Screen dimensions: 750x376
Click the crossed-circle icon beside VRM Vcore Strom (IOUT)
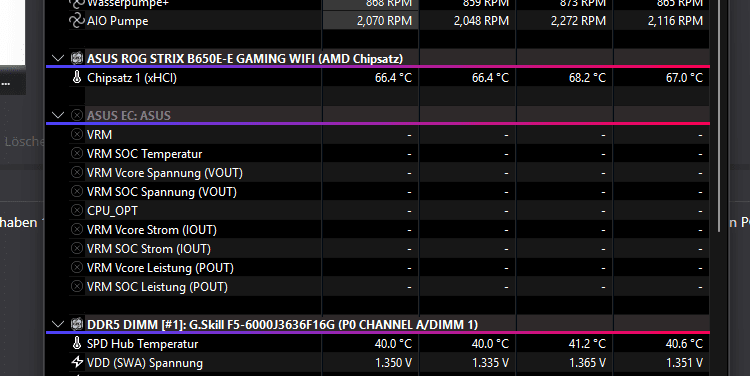[77, 230]
